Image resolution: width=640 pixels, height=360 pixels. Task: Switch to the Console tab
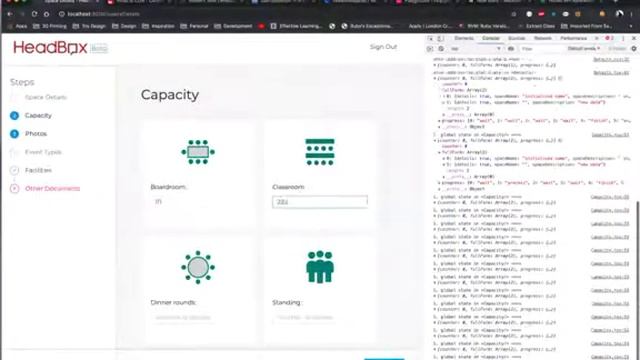click(491, 38)
